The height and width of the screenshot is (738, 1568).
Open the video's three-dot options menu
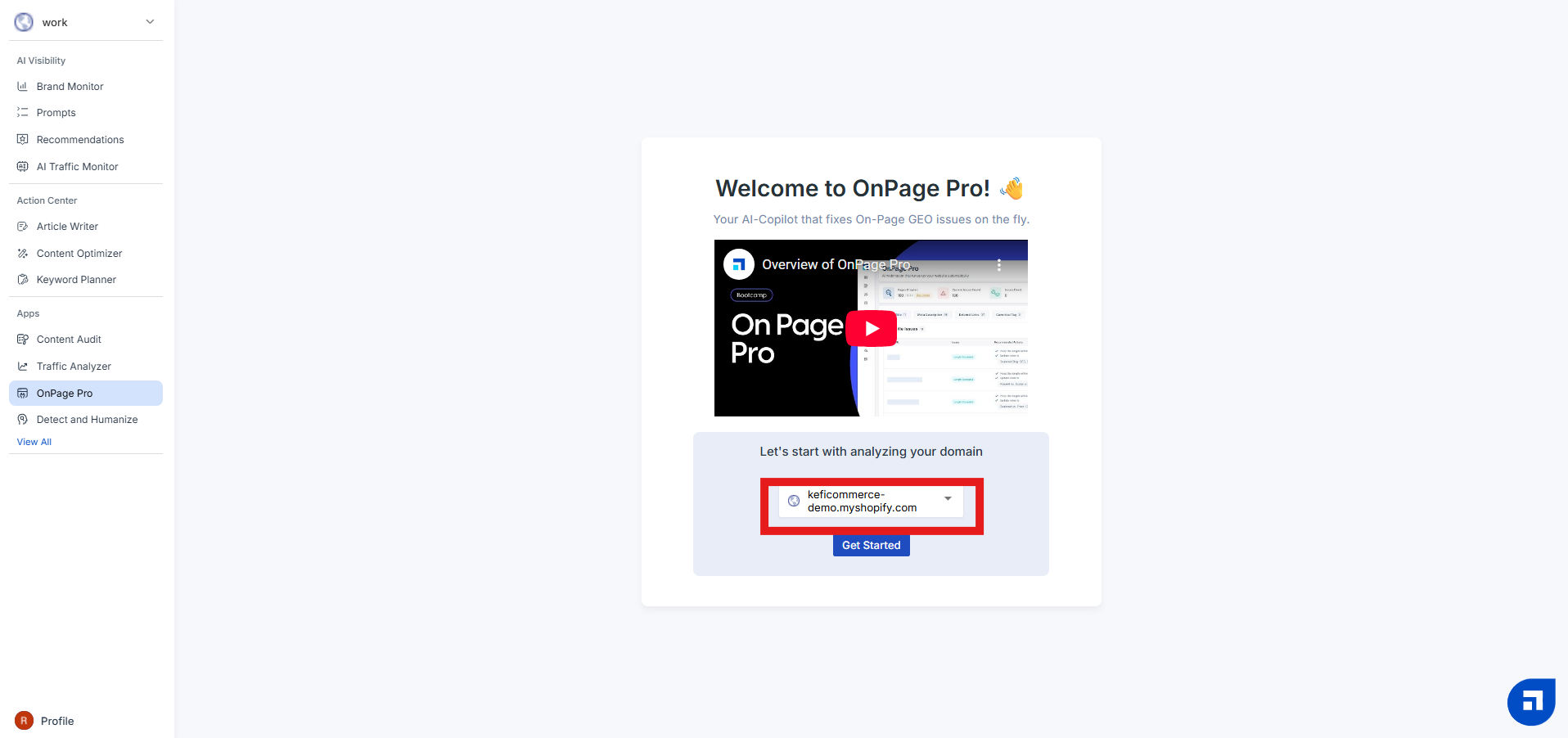pos(998,265)
